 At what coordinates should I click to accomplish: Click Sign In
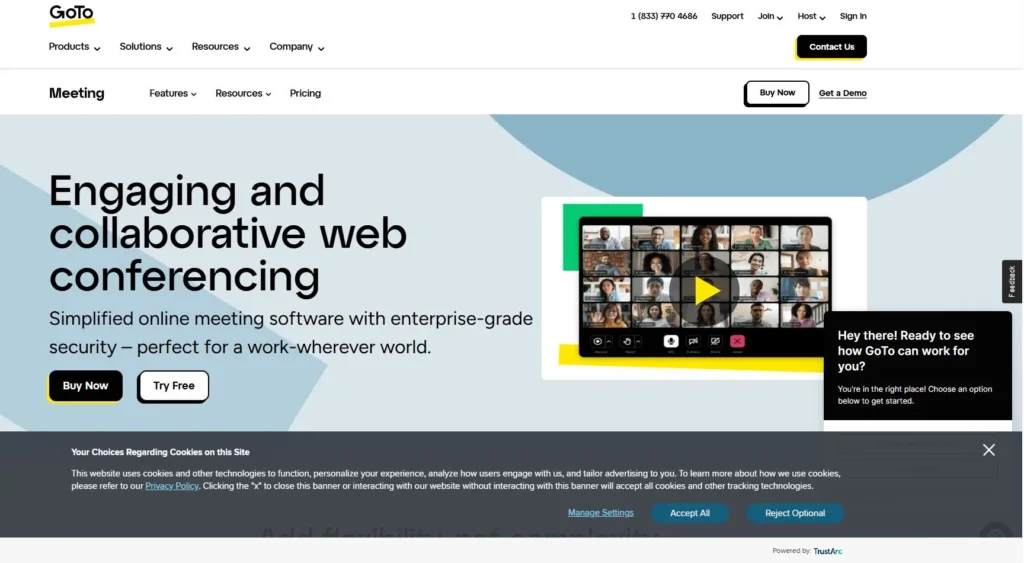[853, 16]
